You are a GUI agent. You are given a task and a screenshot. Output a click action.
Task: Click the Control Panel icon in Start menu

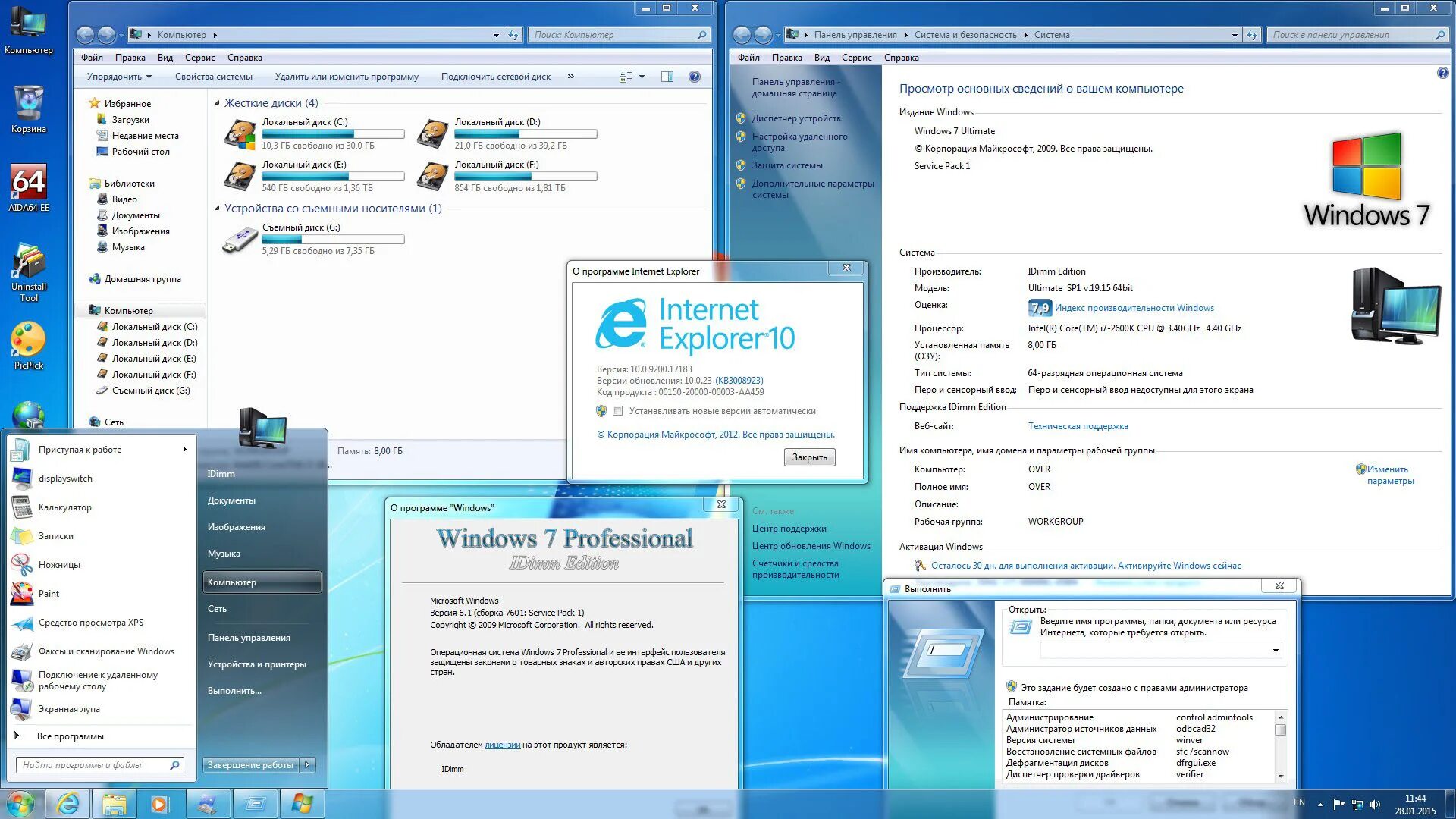point(249,636)
